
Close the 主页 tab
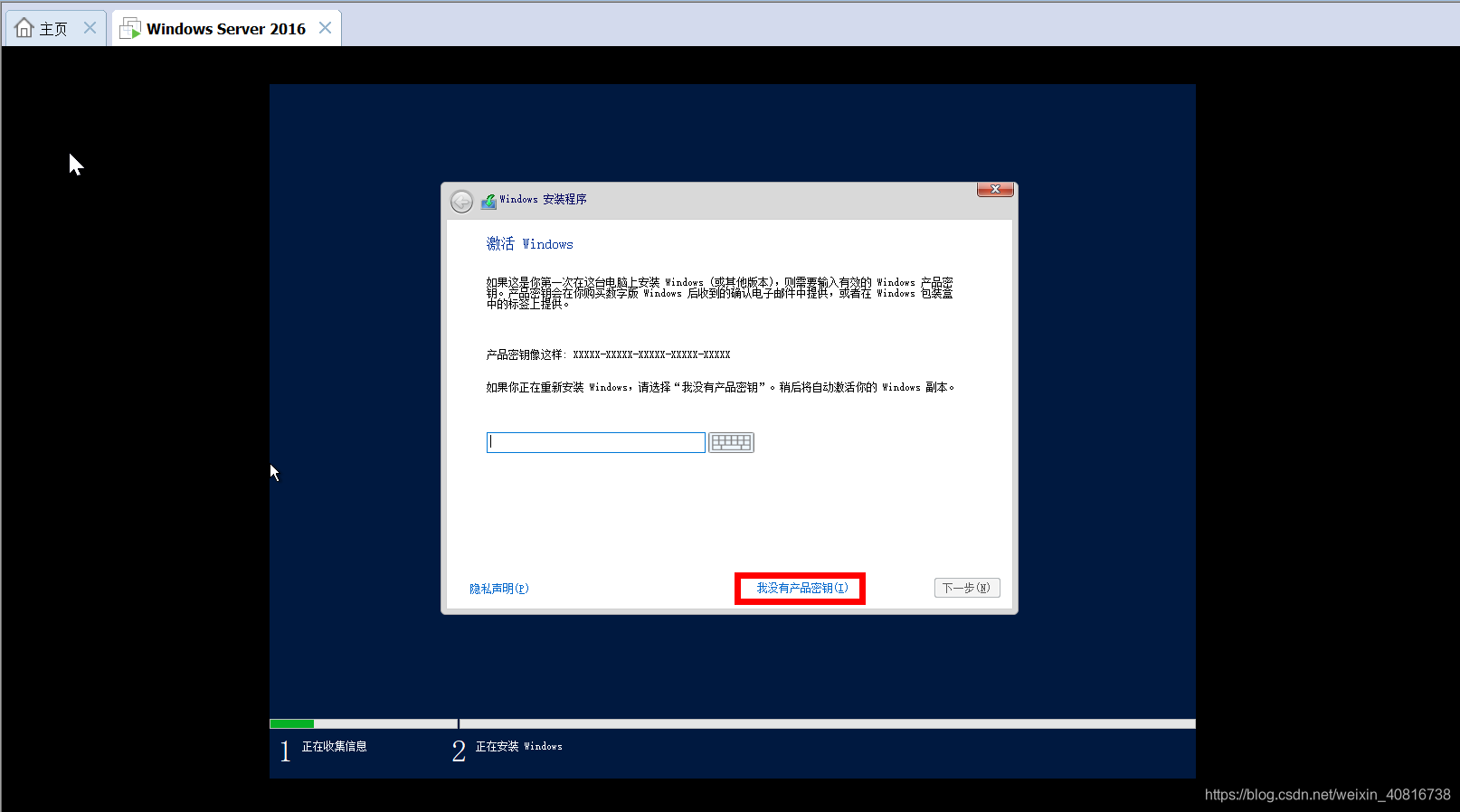pyautogui.click(x=90, y=28)
